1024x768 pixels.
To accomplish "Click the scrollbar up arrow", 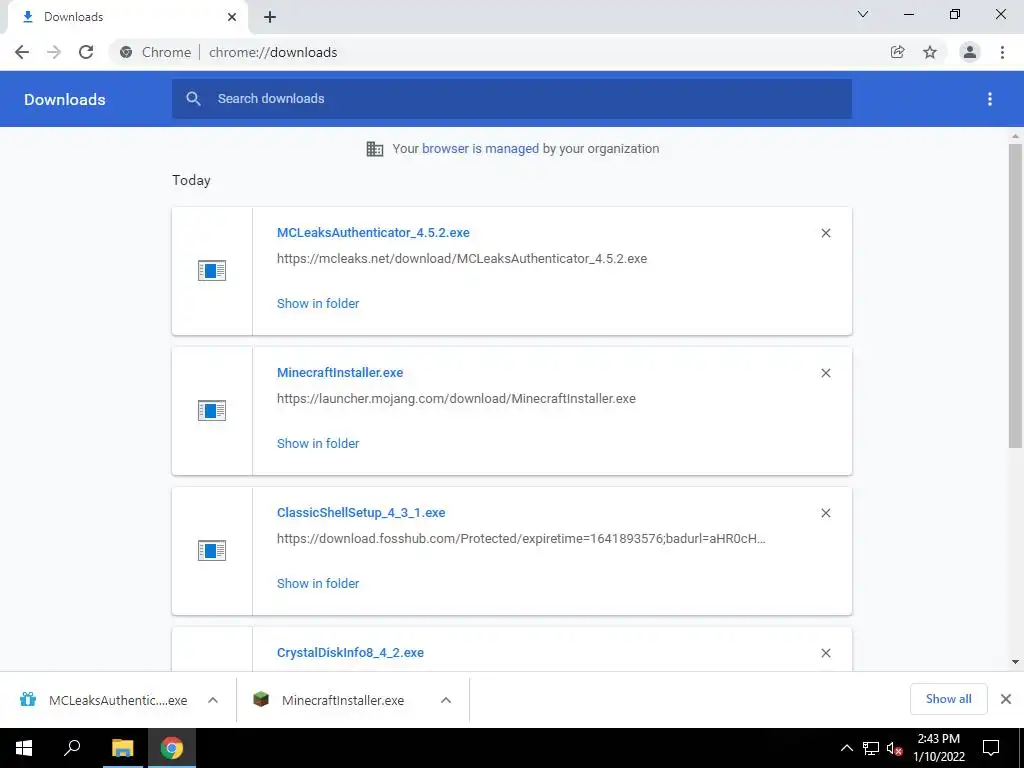I will (x=1015, y=136).
